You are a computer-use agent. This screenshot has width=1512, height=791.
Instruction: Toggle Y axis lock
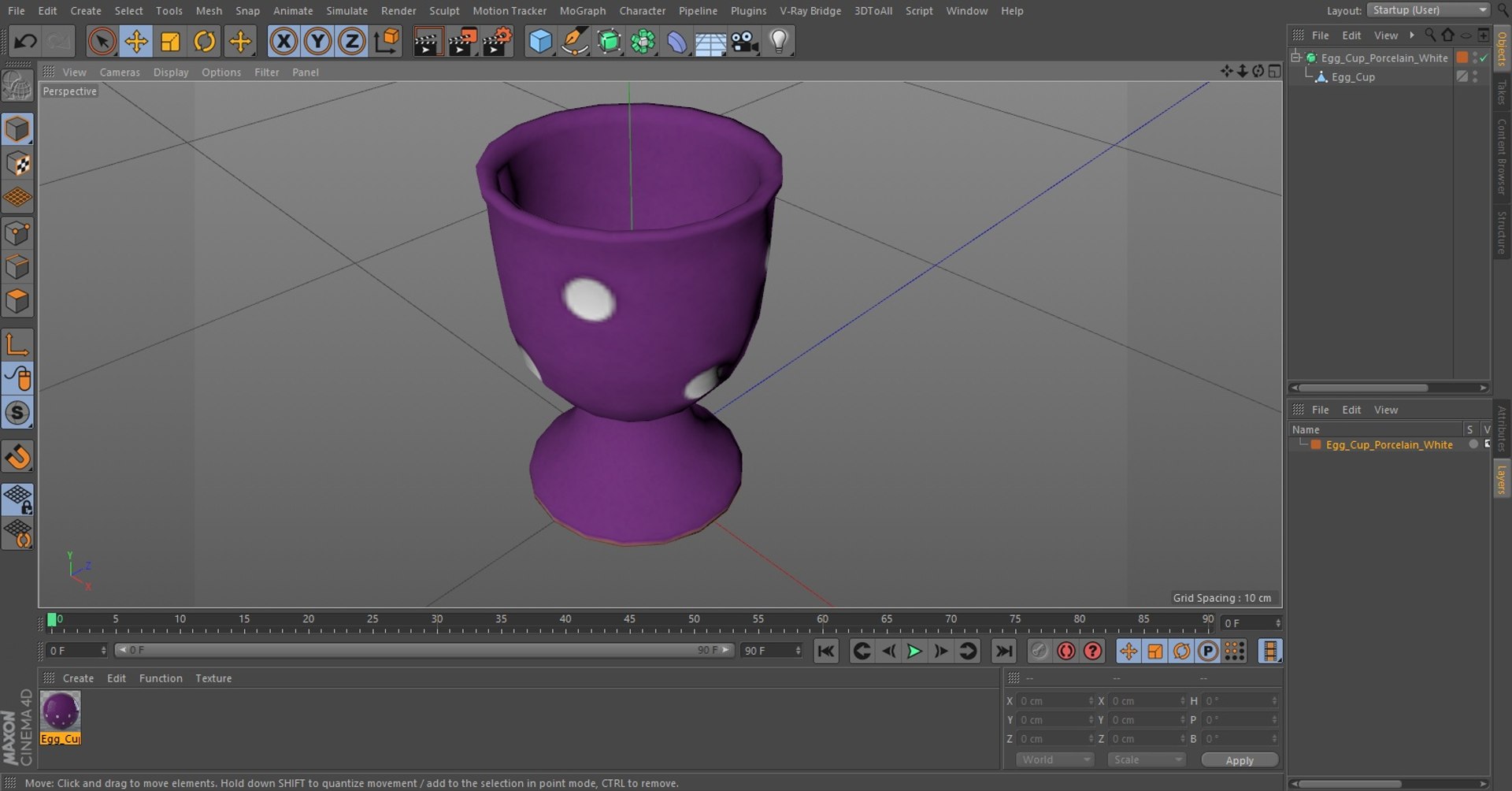tap(317, 41)
